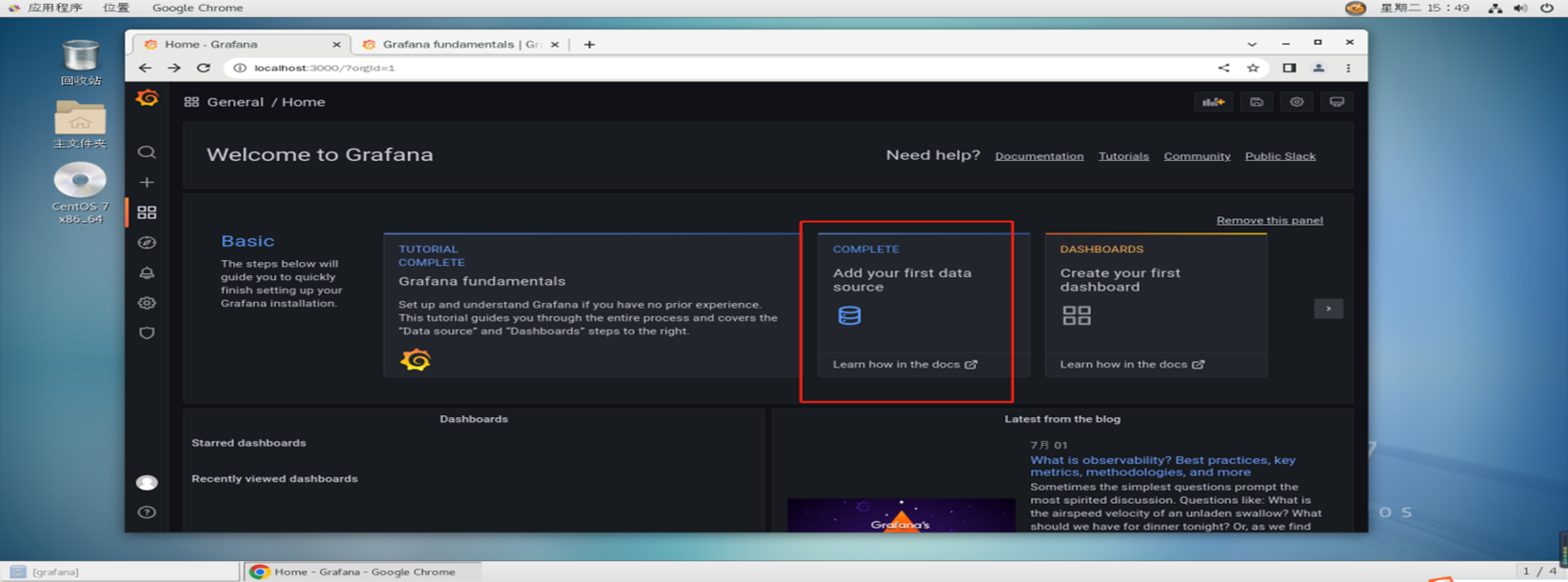Screen dimensions: 1568x582
Task: Click Learn how in docs under dashboard
Action: (1132, 364)
